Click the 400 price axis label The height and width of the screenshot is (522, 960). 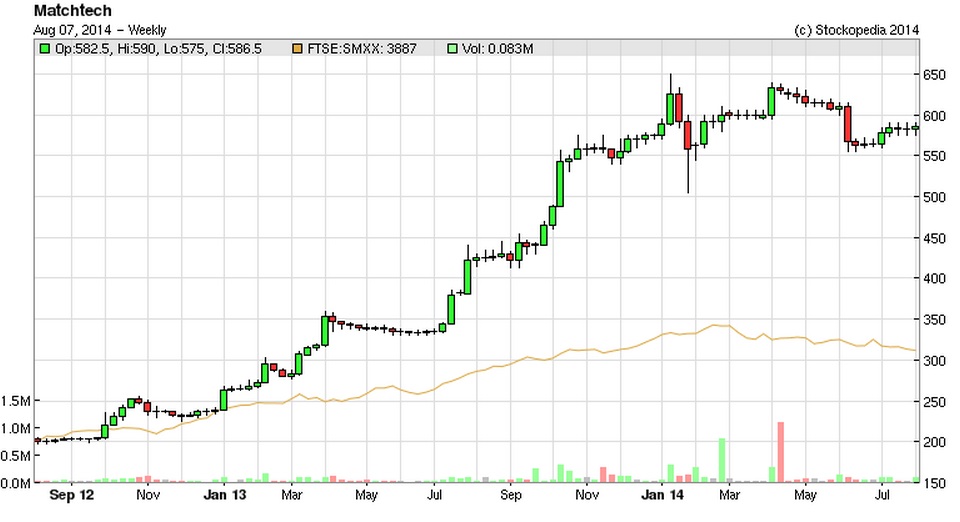click(934, 278)
